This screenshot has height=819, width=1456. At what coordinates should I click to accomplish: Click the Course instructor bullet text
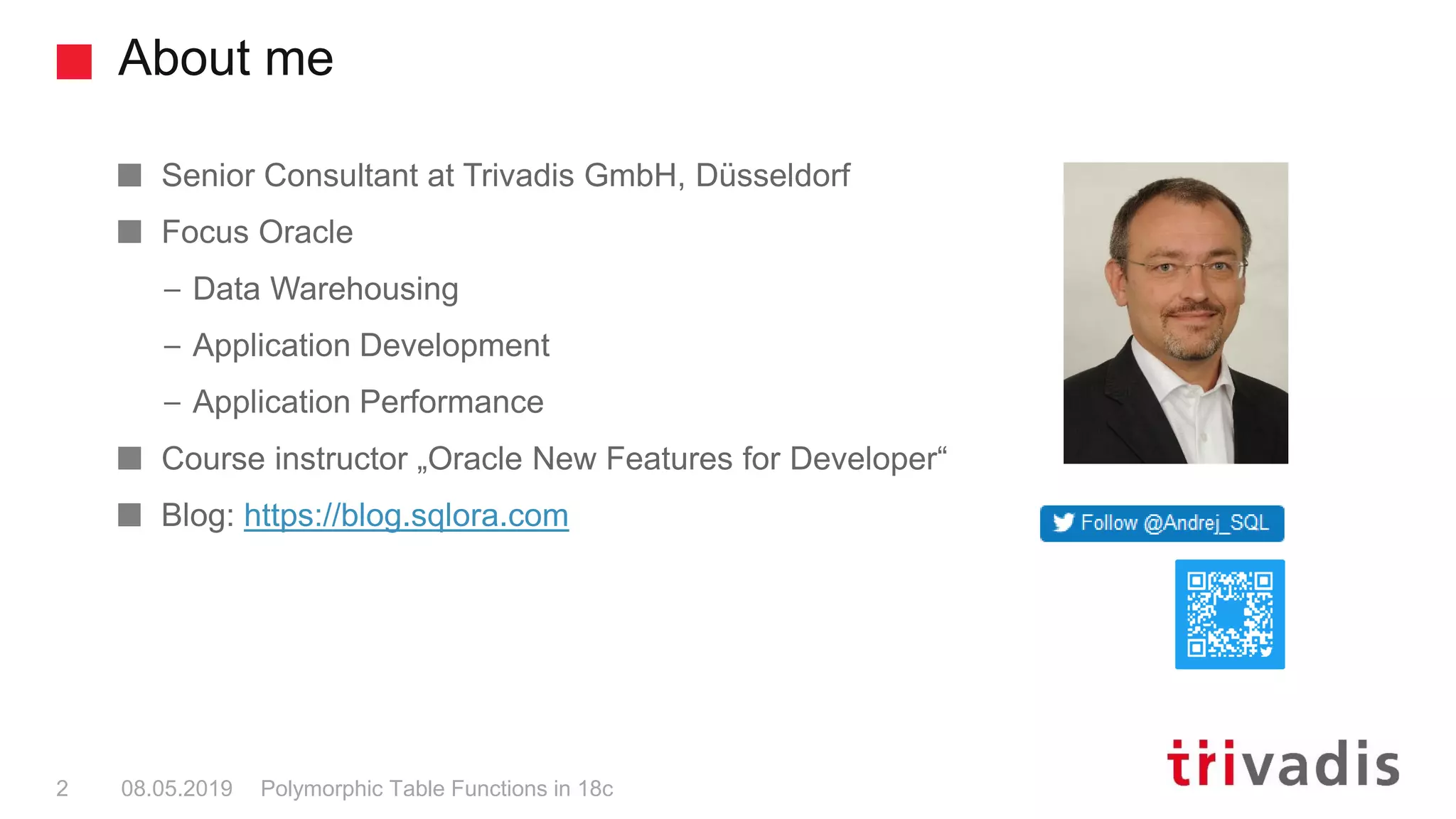point(554,459)
